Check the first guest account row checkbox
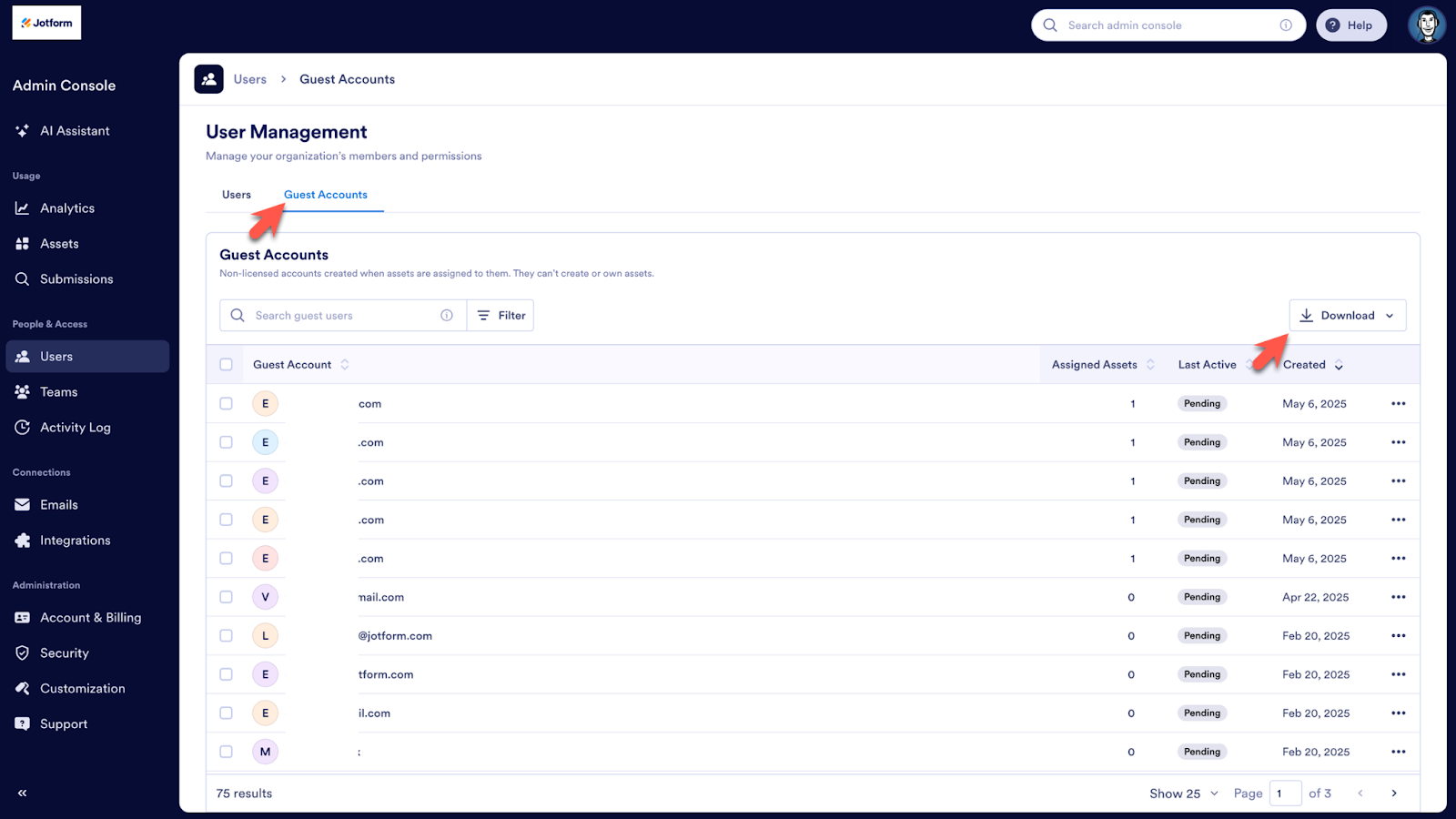 pos(226,403)
